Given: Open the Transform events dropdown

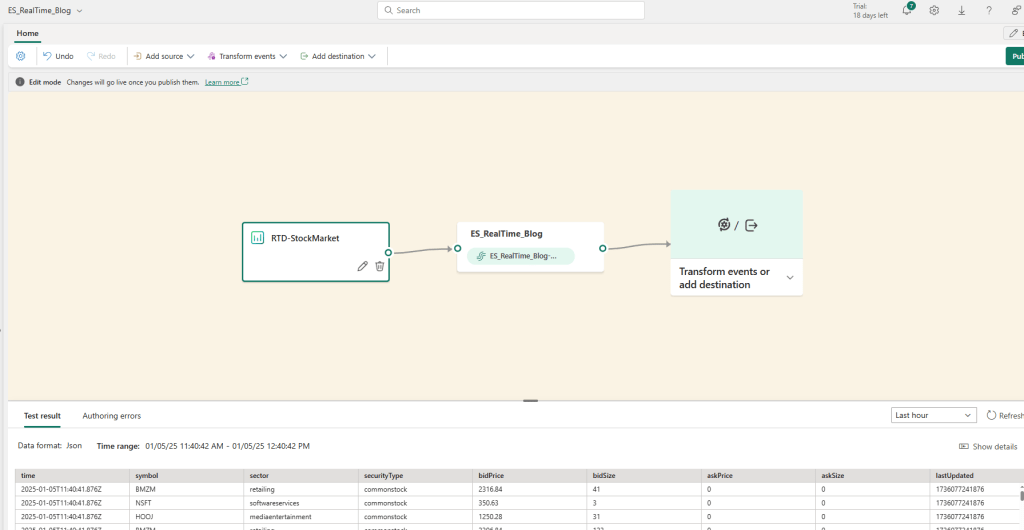Looking at the screenshot, I should [x=247, y=56].
